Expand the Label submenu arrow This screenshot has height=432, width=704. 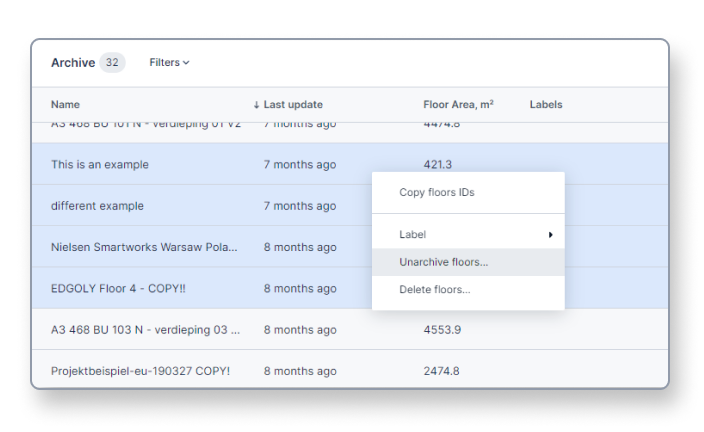(550, 235)
